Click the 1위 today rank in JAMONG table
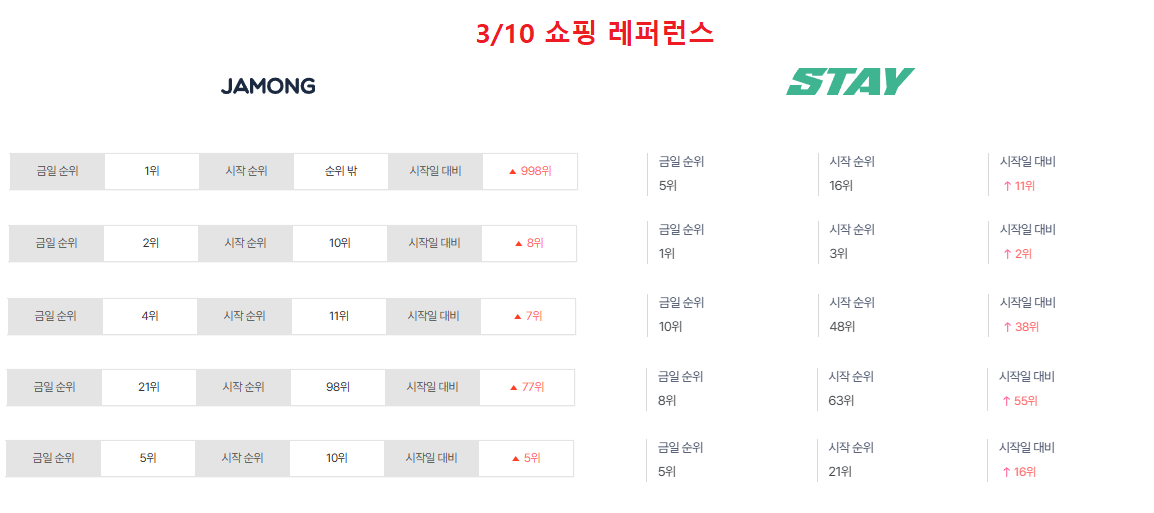The height and width of the screenshot is (513, 1154). [152, 171]
